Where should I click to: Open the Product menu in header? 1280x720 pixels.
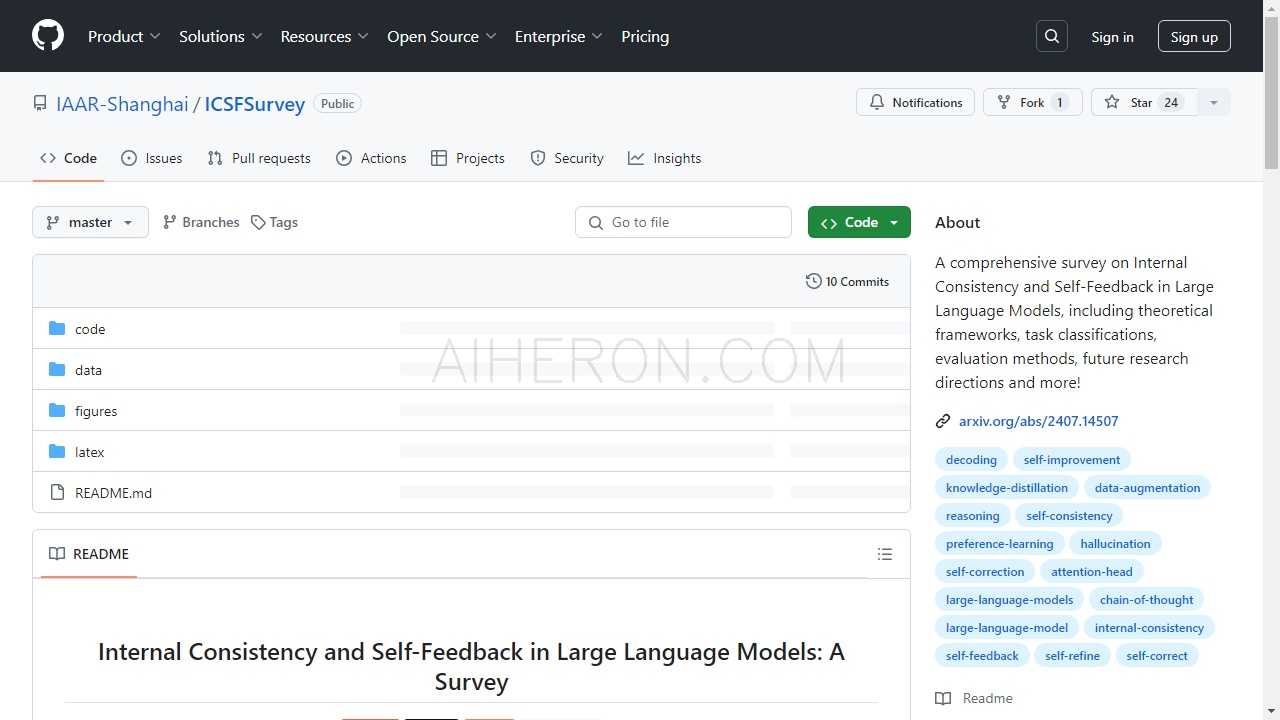pos(124,37)
